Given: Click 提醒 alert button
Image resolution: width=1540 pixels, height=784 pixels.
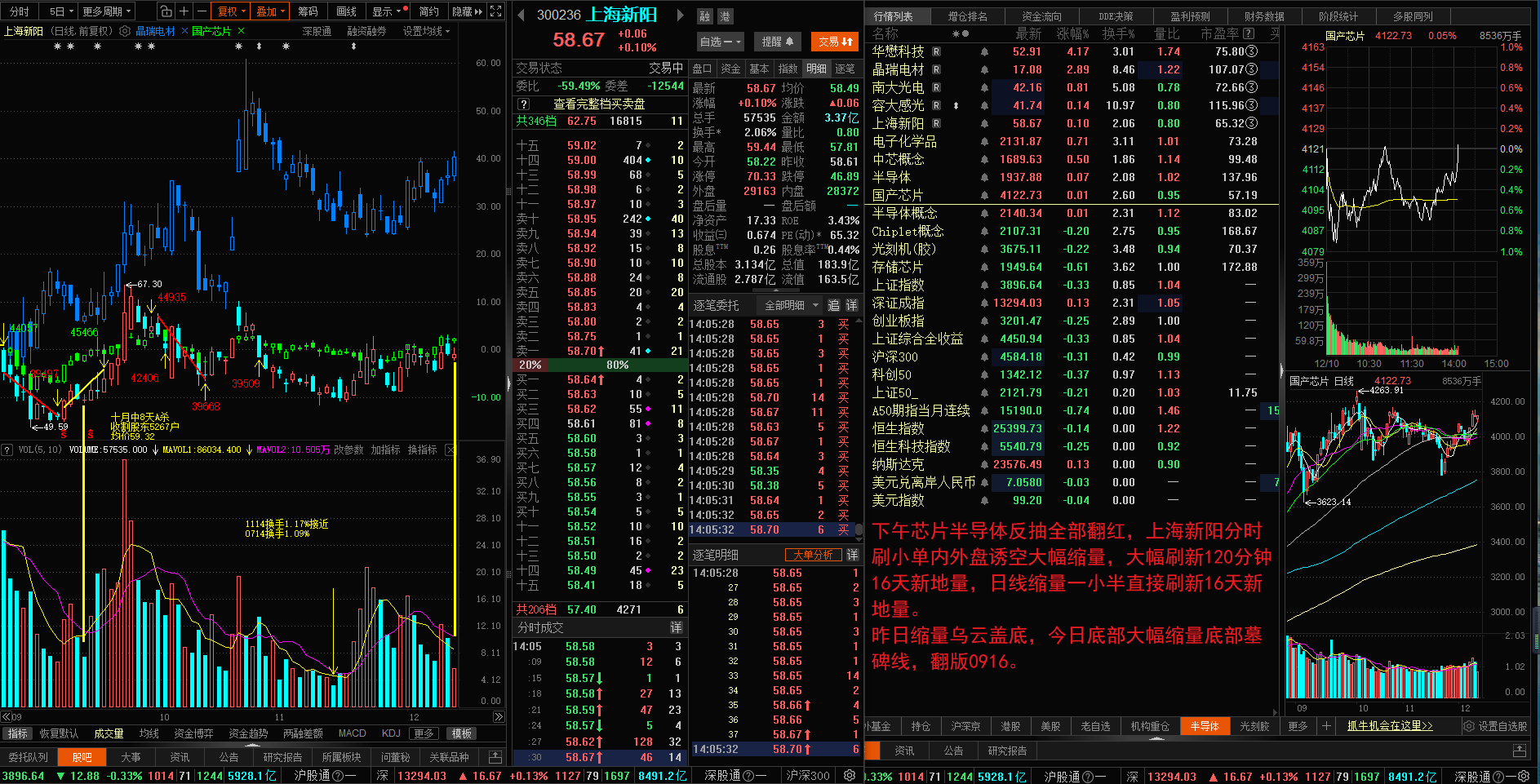Looking at the screenshot, I should (777, 42).
